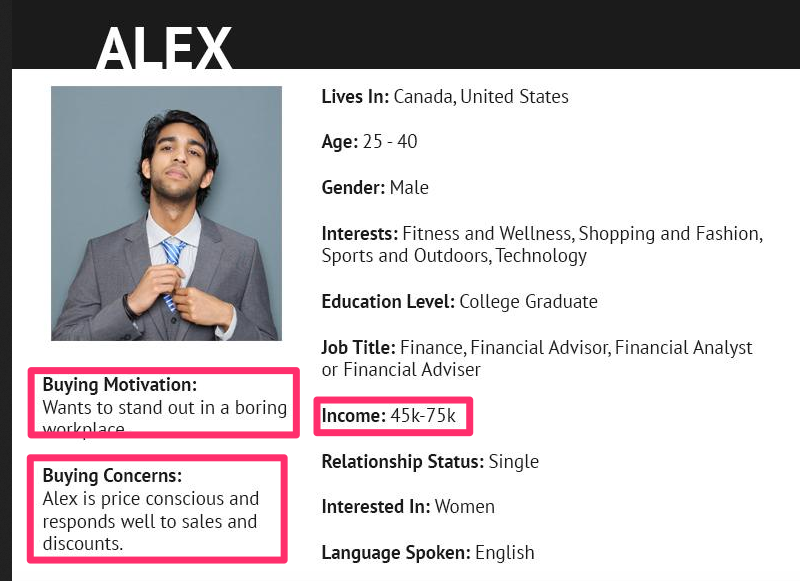
Task: Click the 'Buying Motivation' heading
Action: point(119,385)
